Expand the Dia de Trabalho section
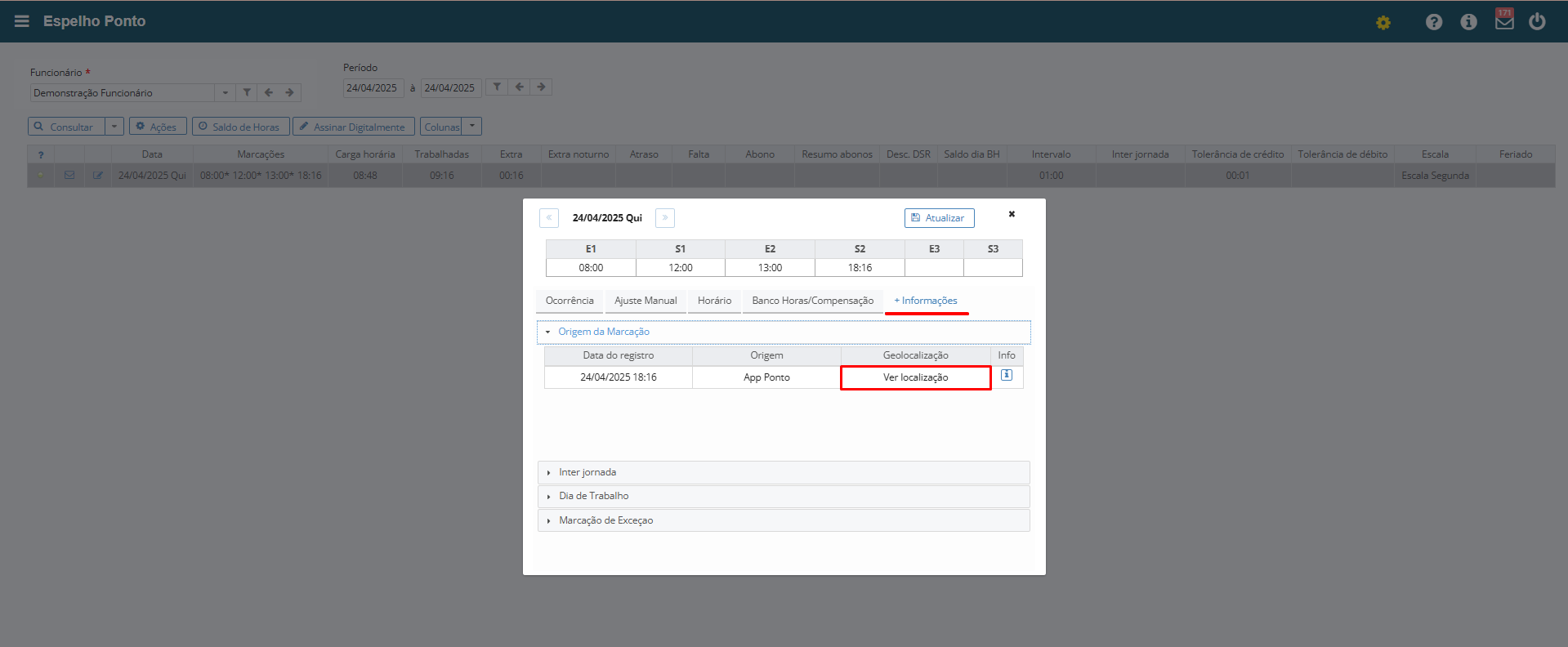The image size is (1568, 647). pyautogui.click(x=784, y=496)
